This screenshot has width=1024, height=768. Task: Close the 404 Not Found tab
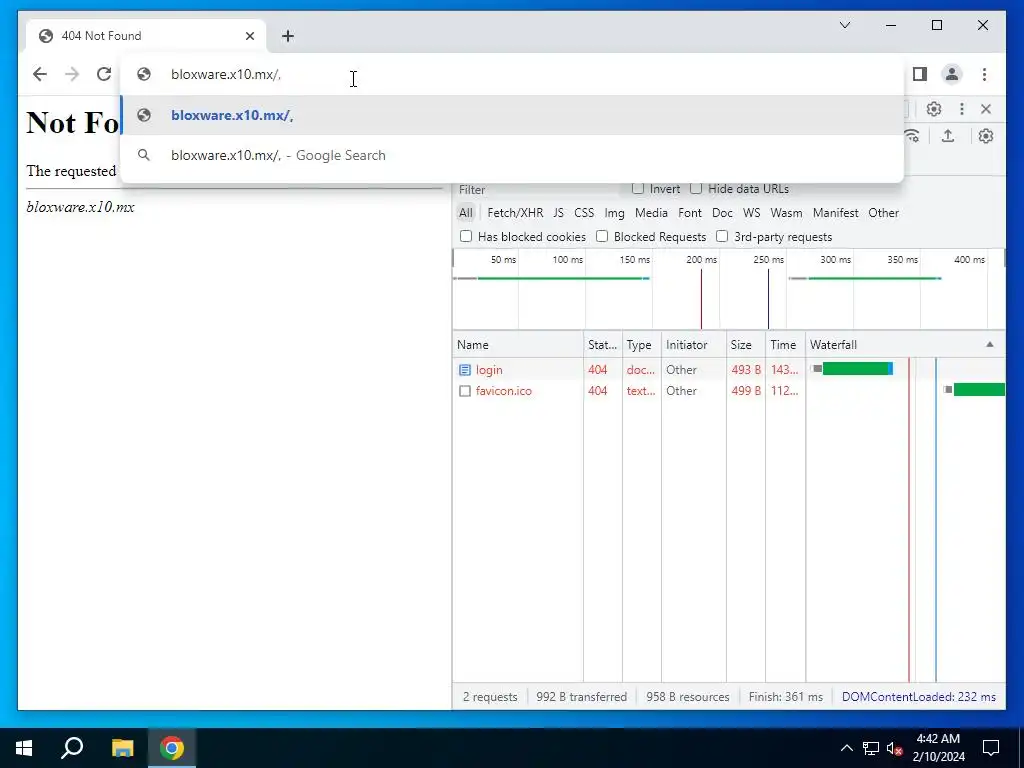pos(249,36)
